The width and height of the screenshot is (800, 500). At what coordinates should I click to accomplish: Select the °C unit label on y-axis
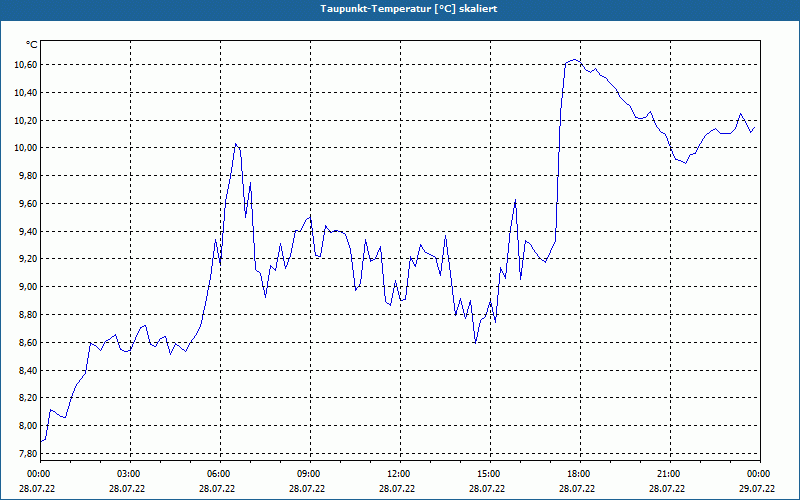click(x=32, y=45)
